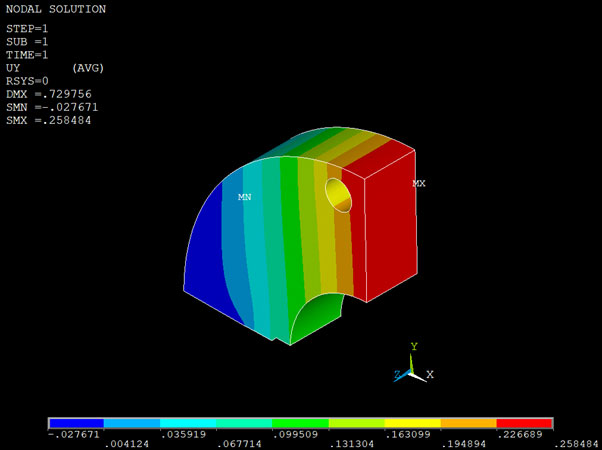Click legend value .163099
This screenshot has height=450, width=602.
click(x=407, y=435)
